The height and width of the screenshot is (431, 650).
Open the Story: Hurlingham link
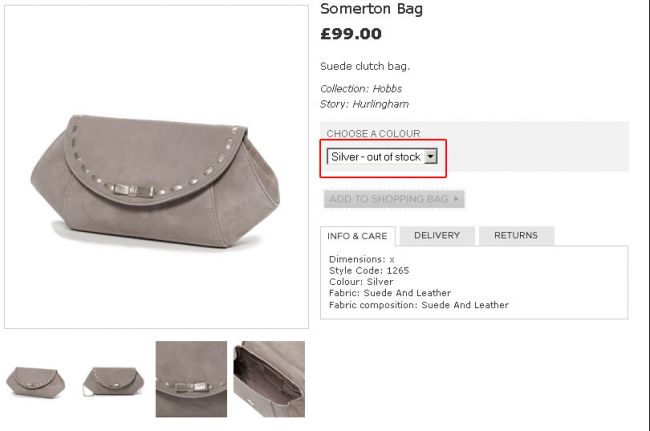(364, 104)
